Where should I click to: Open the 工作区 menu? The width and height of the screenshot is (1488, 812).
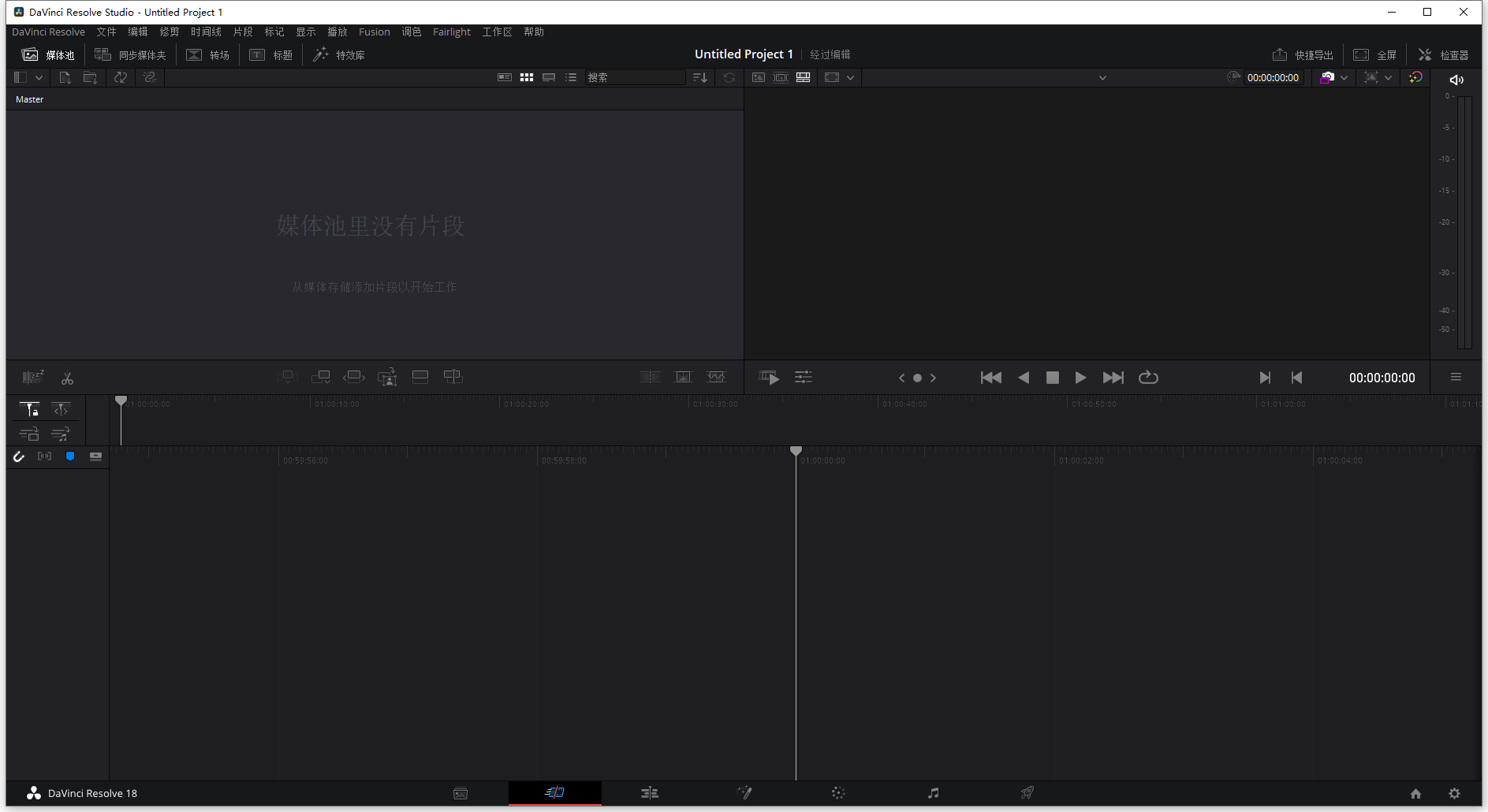tap(498, 32)
